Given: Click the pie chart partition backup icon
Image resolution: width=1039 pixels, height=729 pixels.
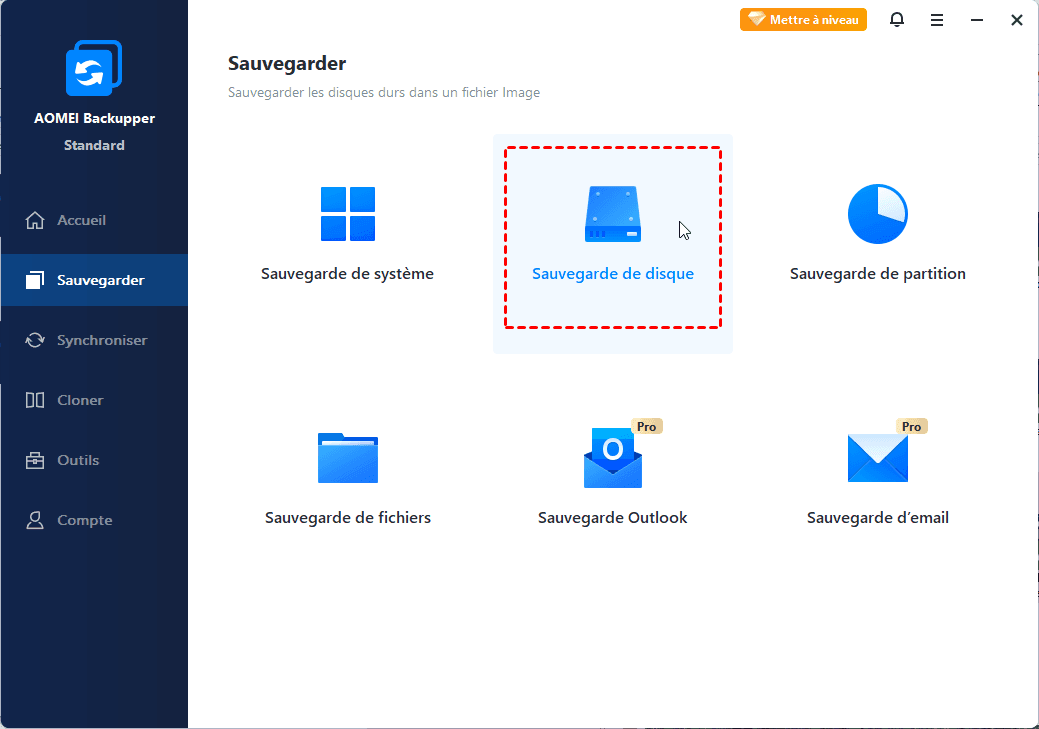Looking at the screenshot, I should tap(877, 213).
